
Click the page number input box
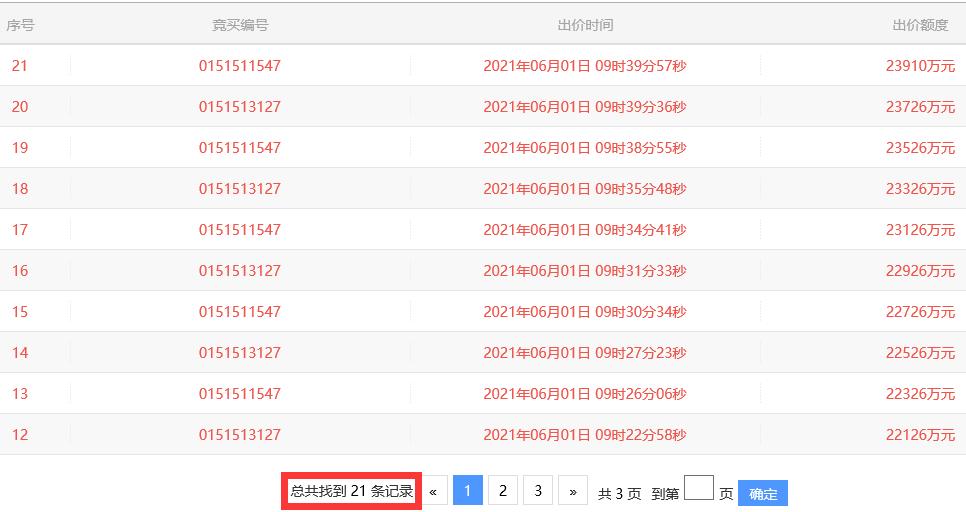699,487
